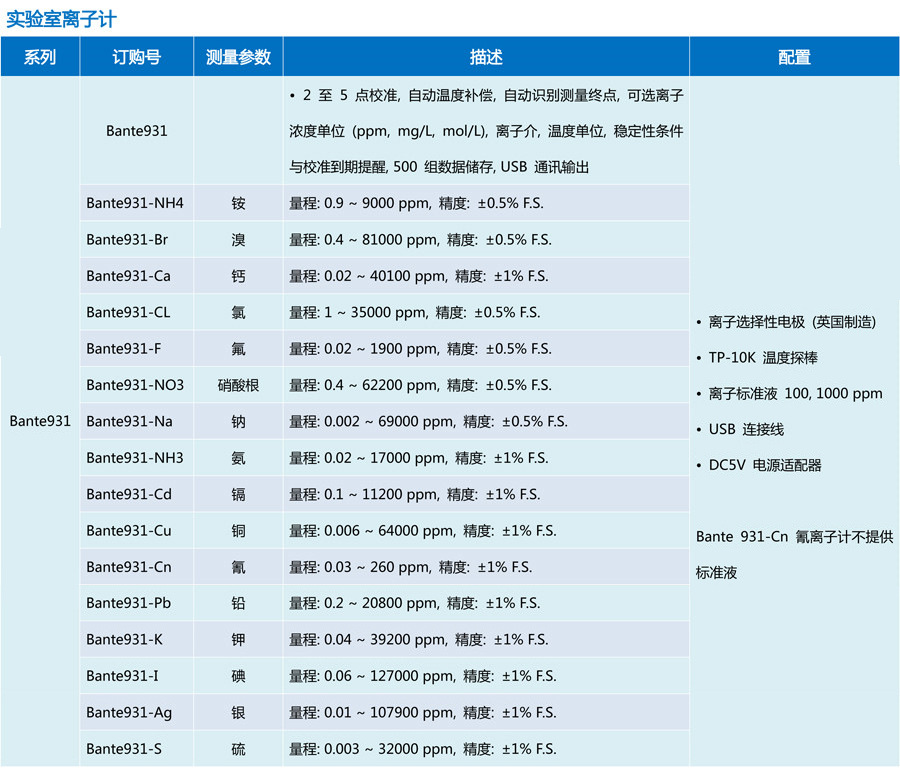Screen dimensions: 900x768
Task: Select the 氨 parameter cell
Action: coord(238,457)
